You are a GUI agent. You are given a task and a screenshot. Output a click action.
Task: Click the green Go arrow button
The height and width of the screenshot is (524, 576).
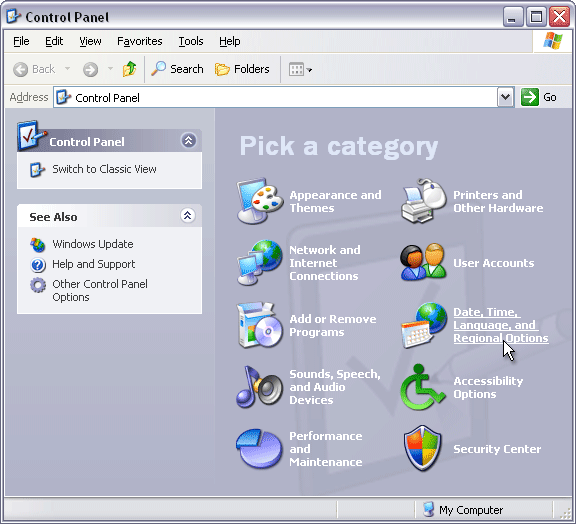click(x=530, y=97)
